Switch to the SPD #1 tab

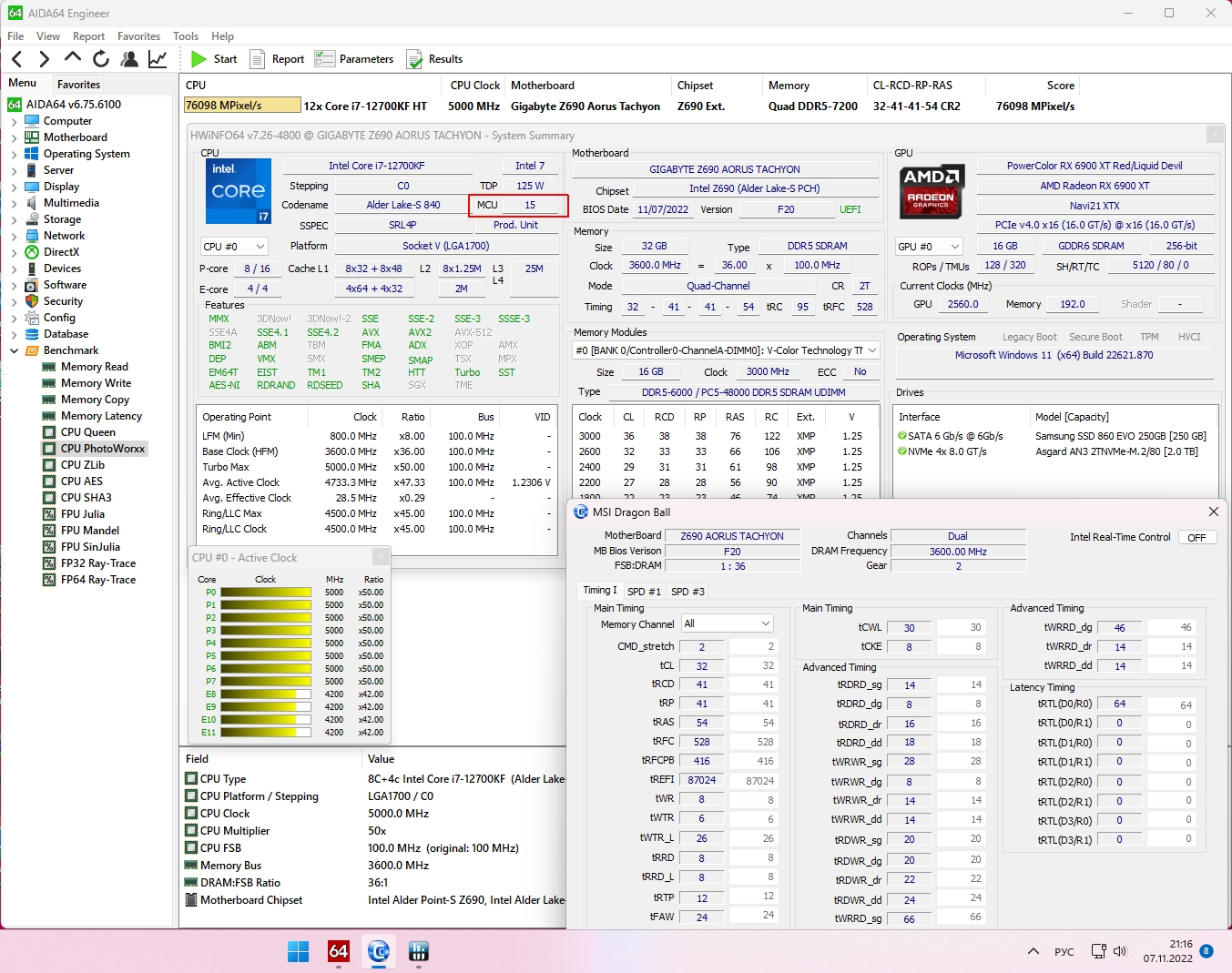[644, 592]
